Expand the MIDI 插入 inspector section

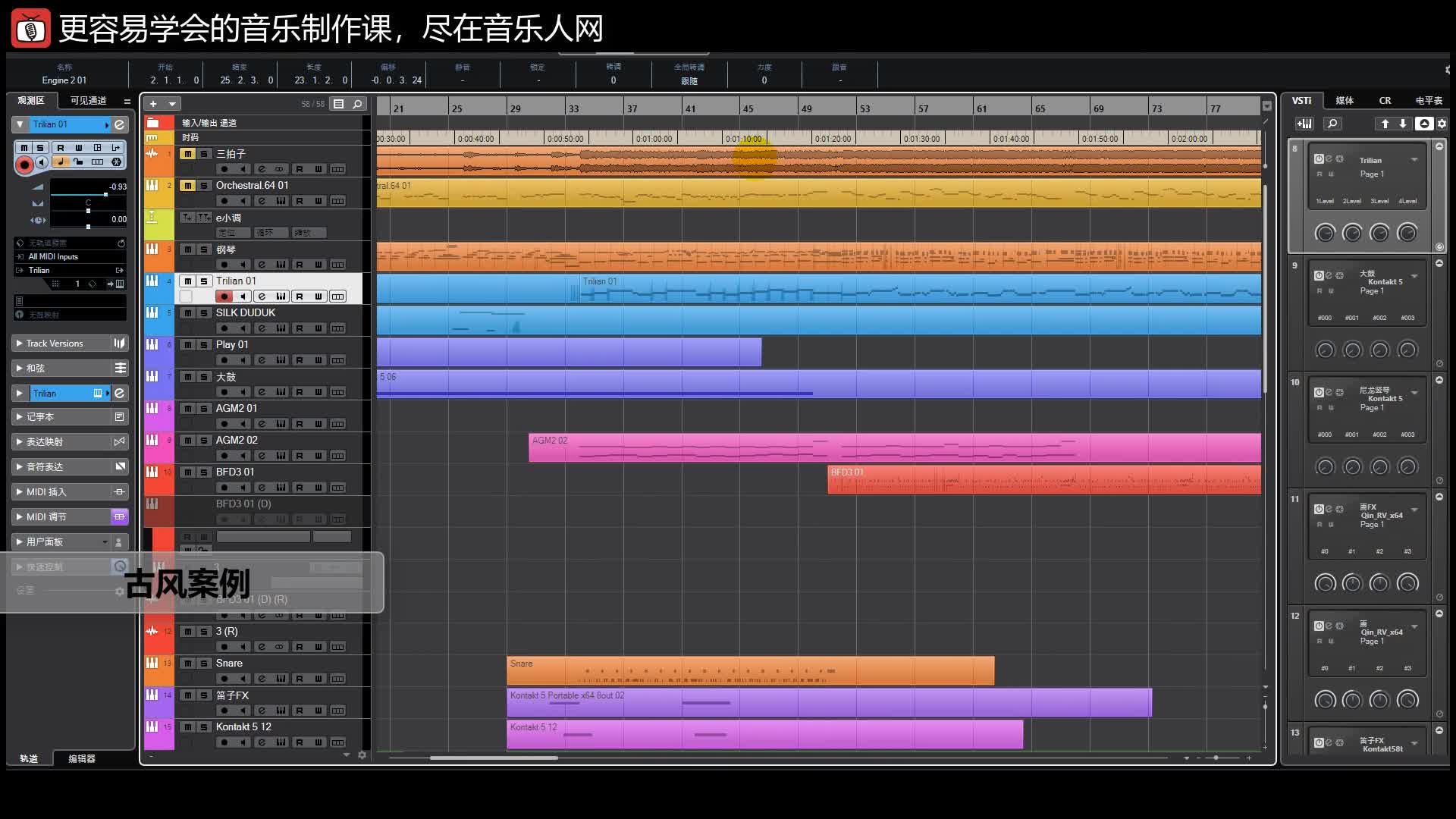[x=19, y=491]
